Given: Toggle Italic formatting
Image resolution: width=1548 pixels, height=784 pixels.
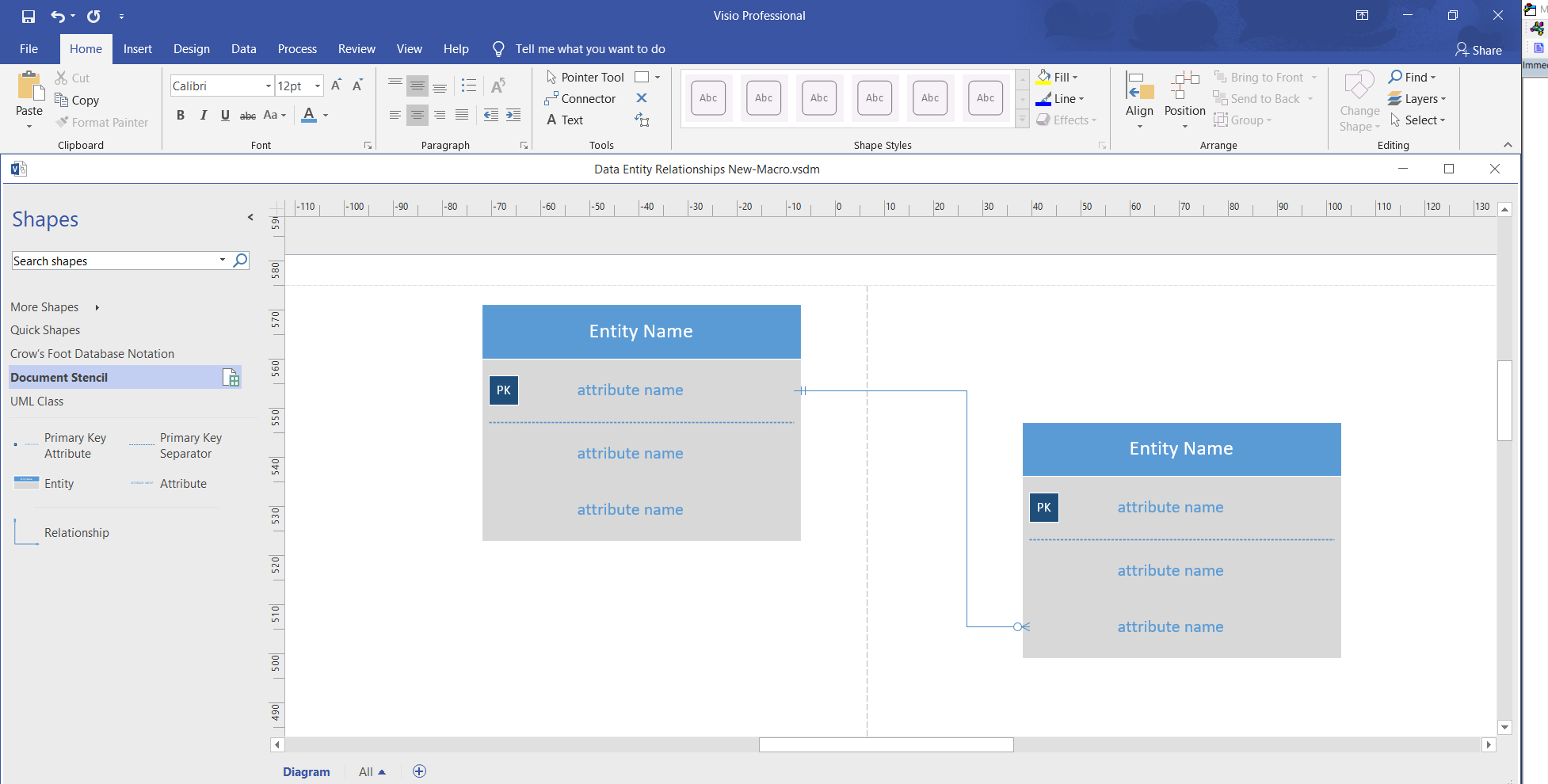Looking at the screenshot, I should 204,116.
